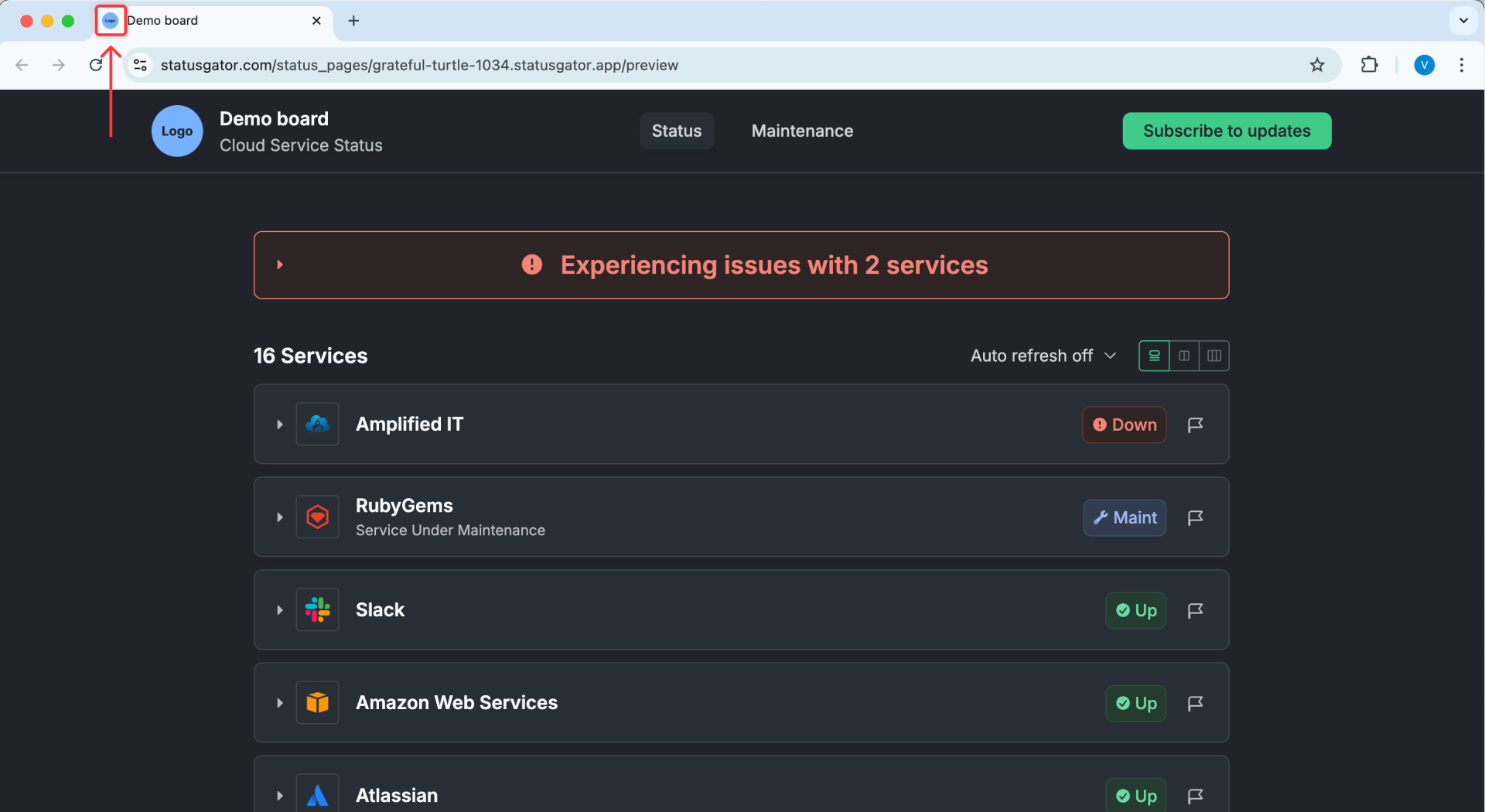Screen dimensions: 1485x812
Task: Expand the Atlassian row
Action: (x=280, y=796)
